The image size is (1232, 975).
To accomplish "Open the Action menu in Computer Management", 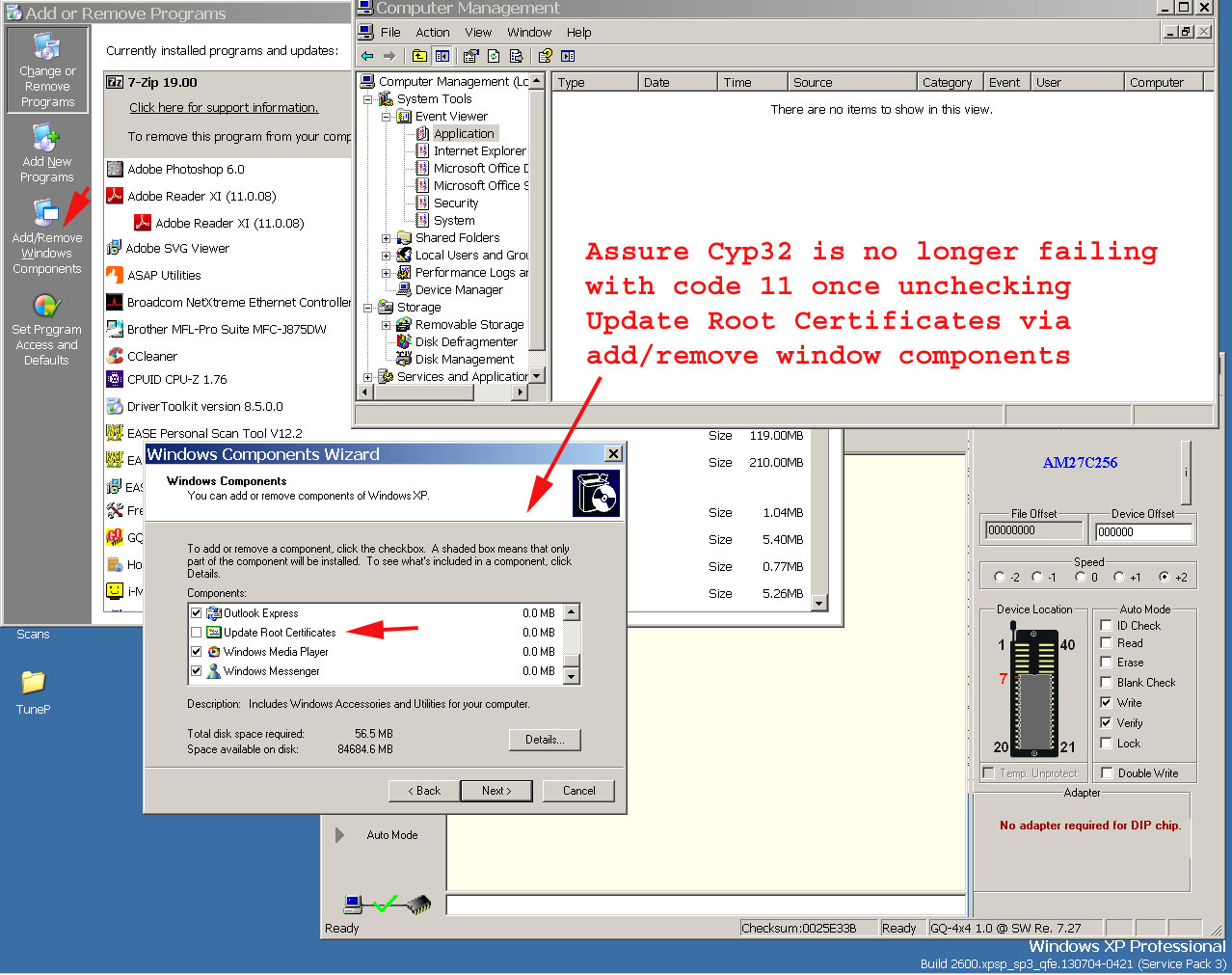I will click(x=433, y=32).
